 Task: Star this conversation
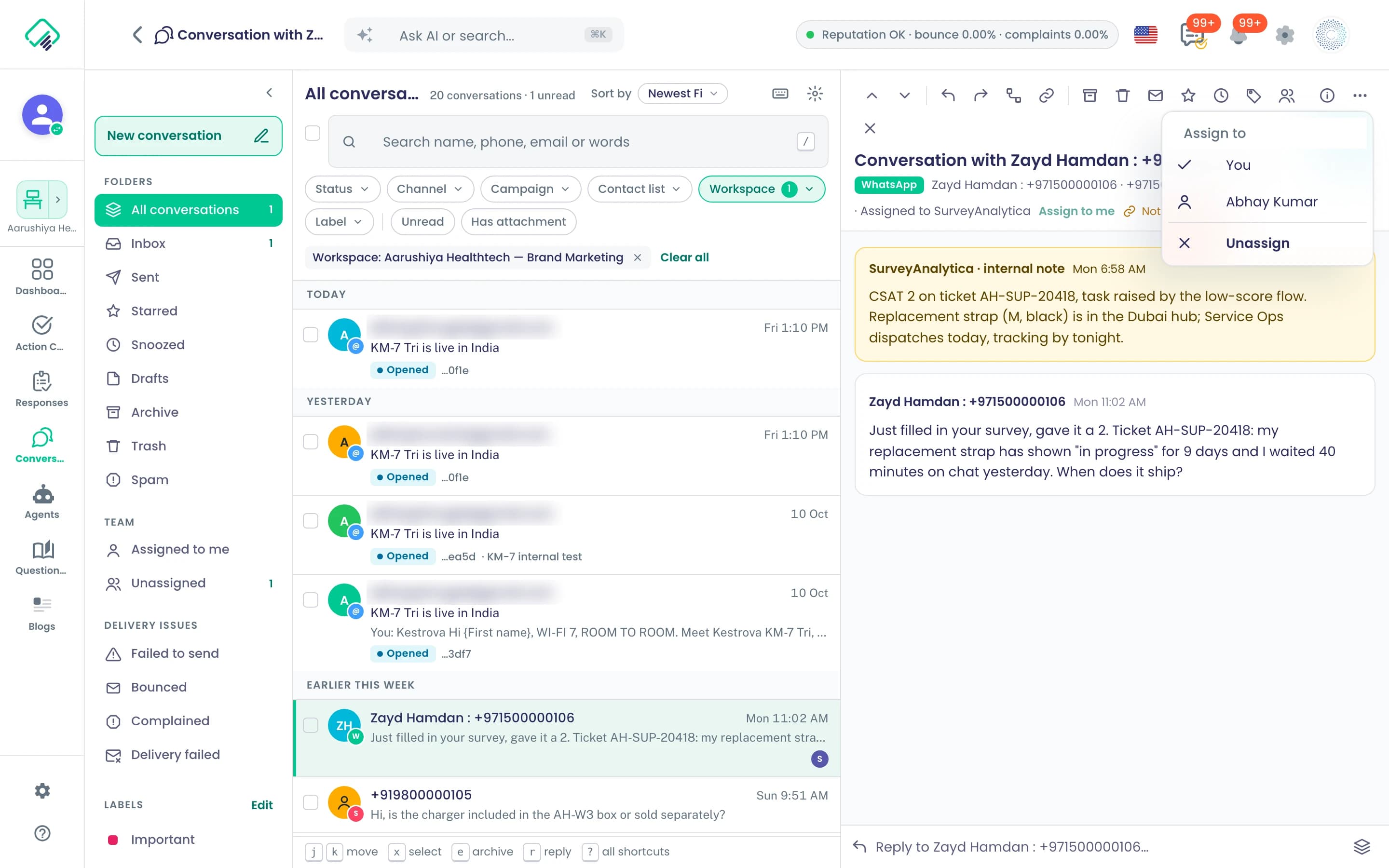click(x=1188, y=95)
